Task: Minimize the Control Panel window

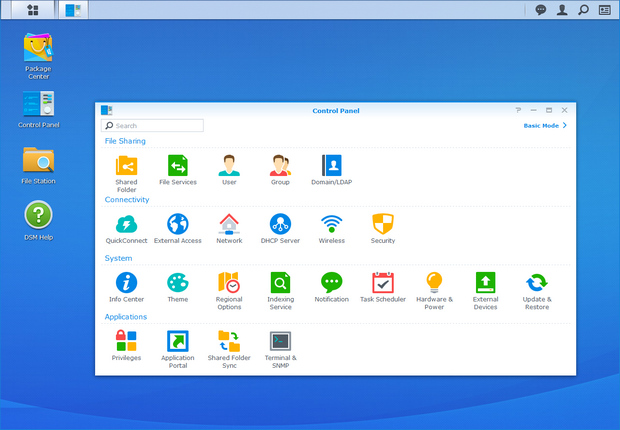Action: tap(533, 110)
